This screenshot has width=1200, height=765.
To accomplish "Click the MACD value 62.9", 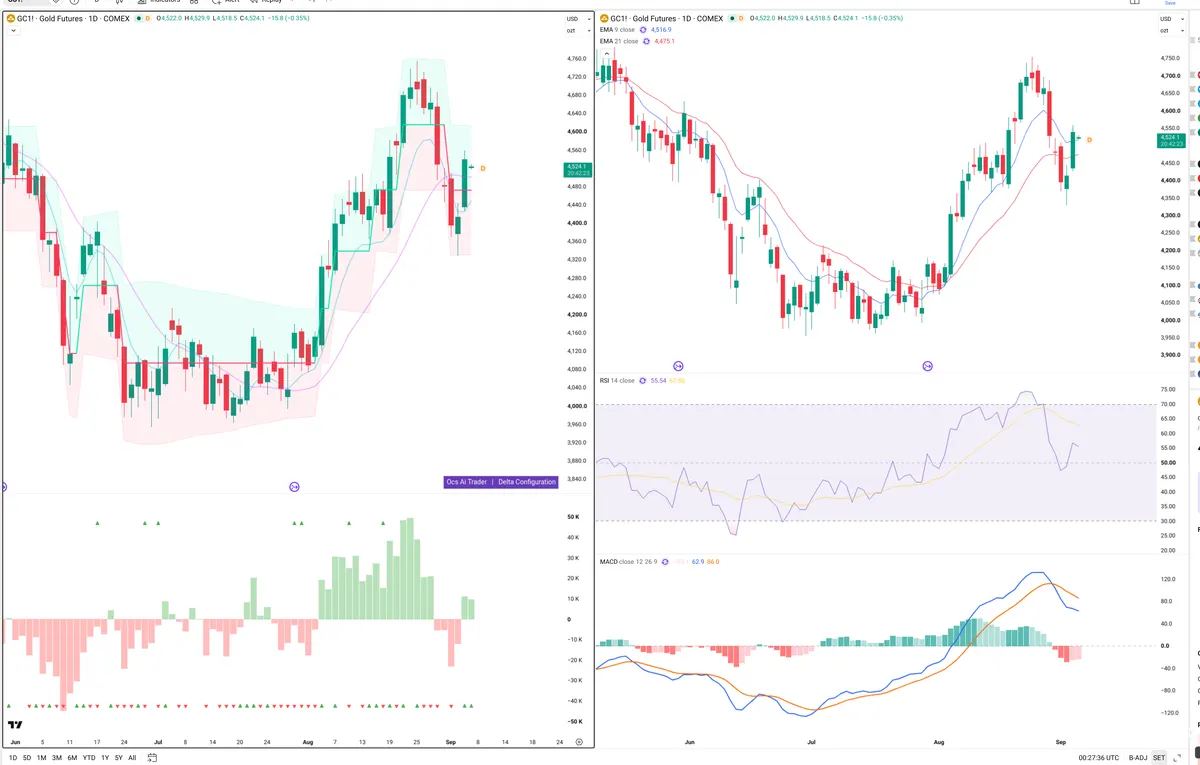I will (698, 562).
